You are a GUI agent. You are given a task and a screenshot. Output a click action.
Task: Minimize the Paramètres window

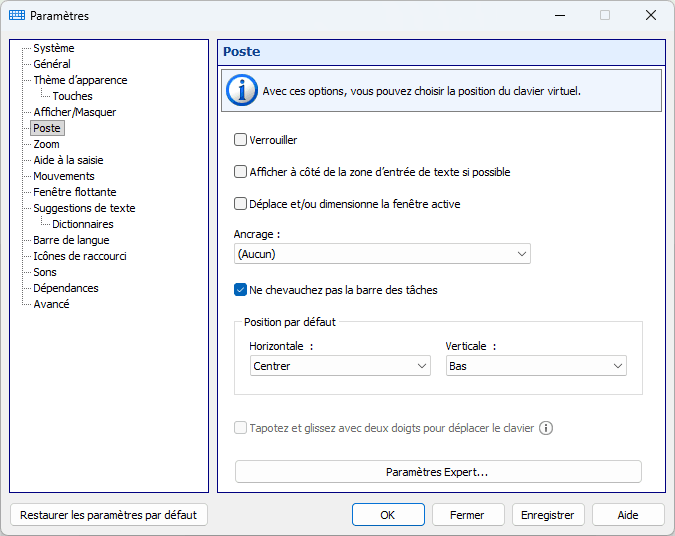pos(560,15)
